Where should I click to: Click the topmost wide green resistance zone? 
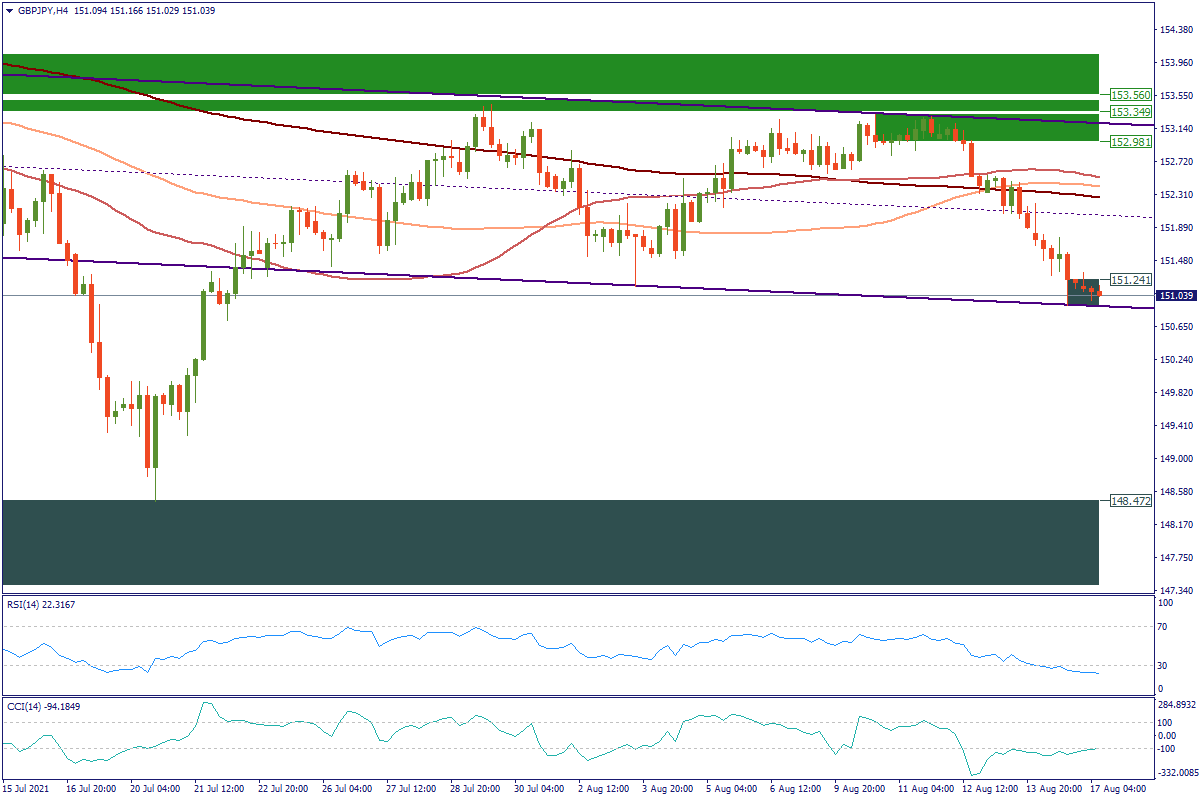click(550, 73)
